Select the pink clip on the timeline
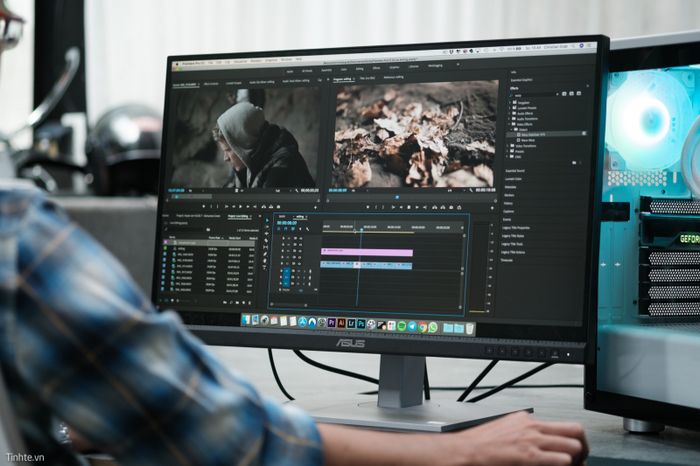Screen dimensions: 700x466 click(x=366, y=253)
